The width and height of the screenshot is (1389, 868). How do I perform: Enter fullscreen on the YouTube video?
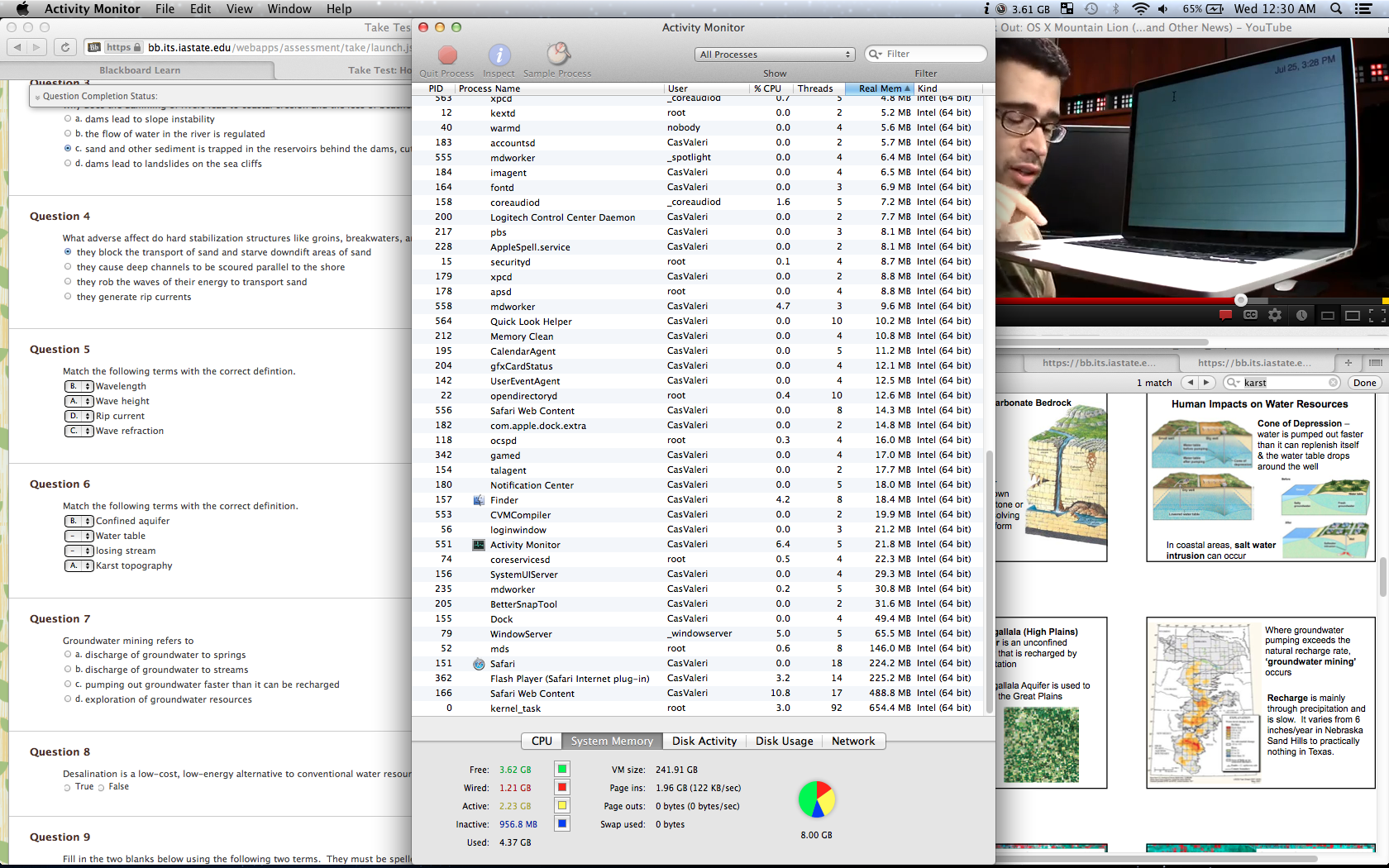coord(1377,315)
